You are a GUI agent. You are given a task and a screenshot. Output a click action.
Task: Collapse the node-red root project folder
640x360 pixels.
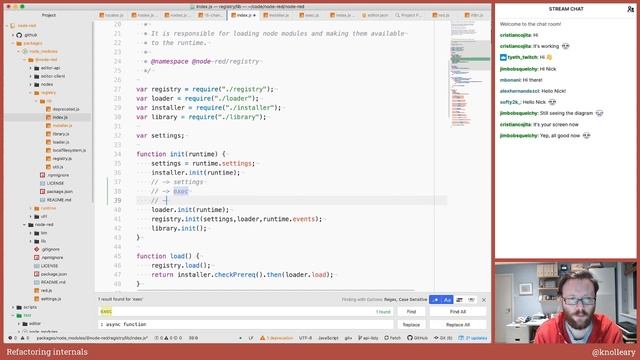[x=7, y=26]
